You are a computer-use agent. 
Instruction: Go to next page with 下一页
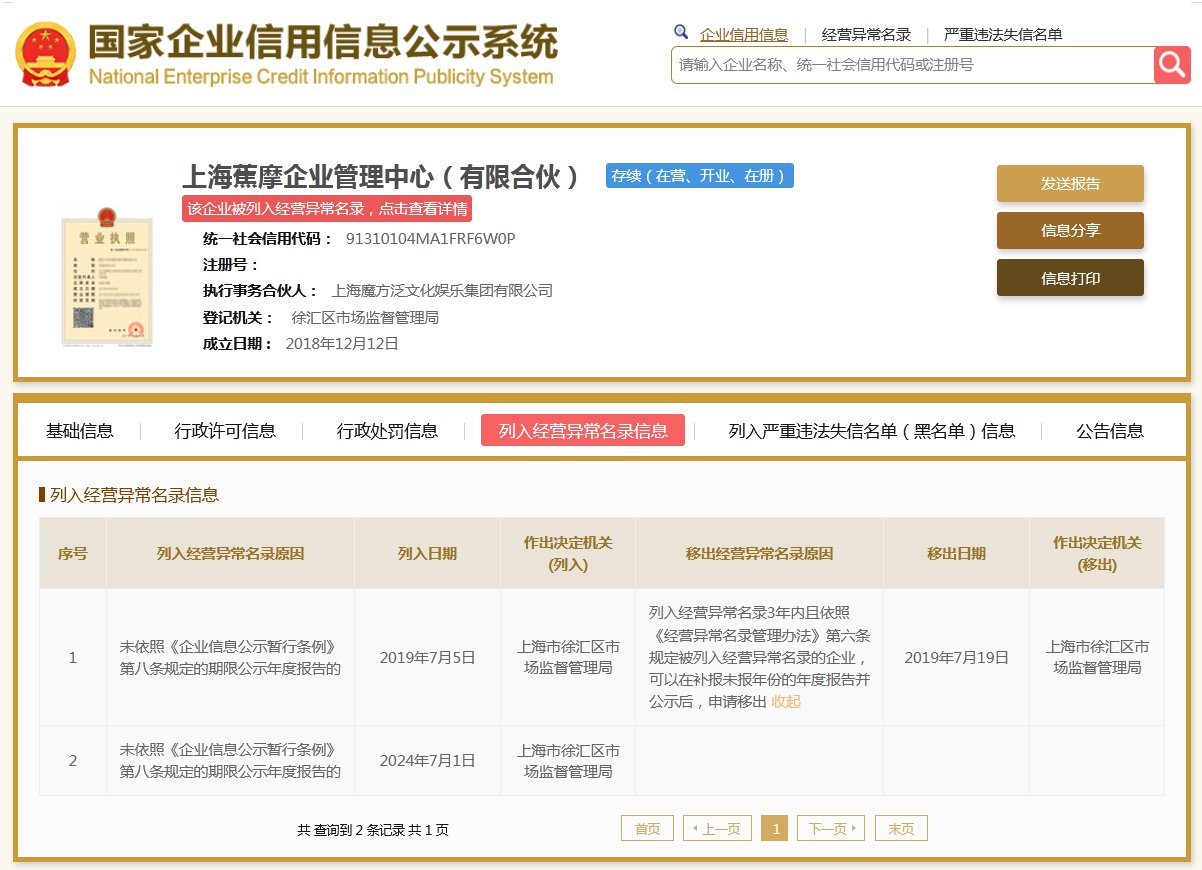tap(831, 829)
